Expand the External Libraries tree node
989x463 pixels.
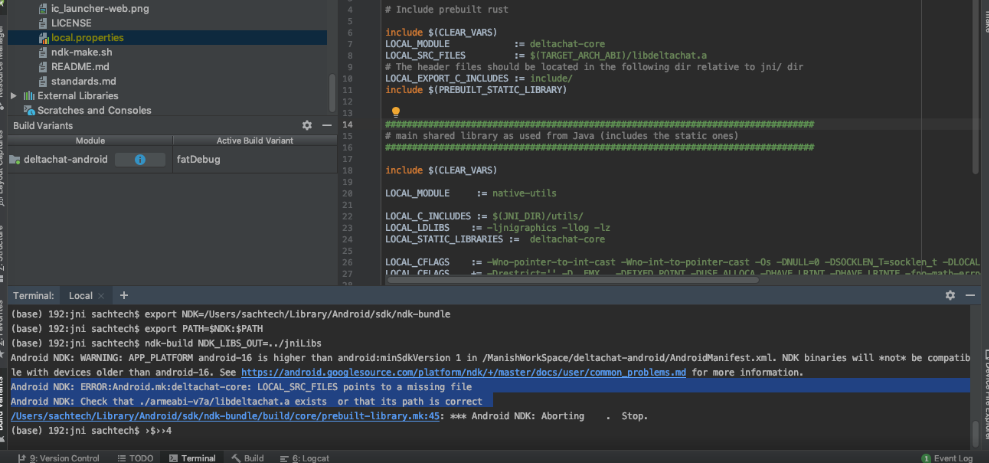point(14,95)
